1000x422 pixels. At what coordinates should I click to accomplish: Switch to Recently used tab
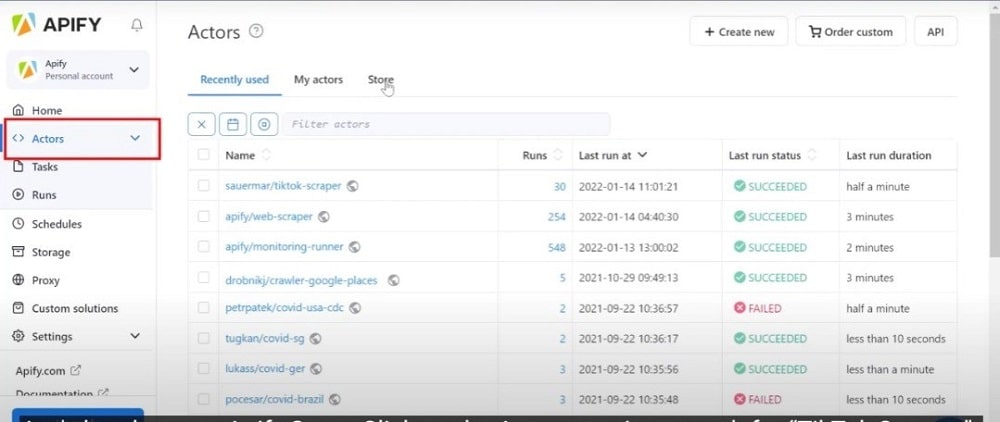[235, 80]
